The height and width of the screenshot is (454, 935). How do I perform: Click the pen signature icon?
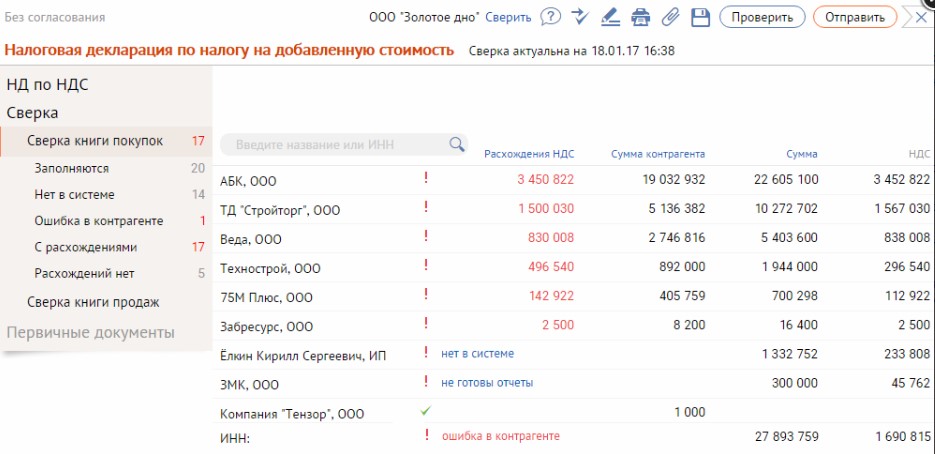610,17
